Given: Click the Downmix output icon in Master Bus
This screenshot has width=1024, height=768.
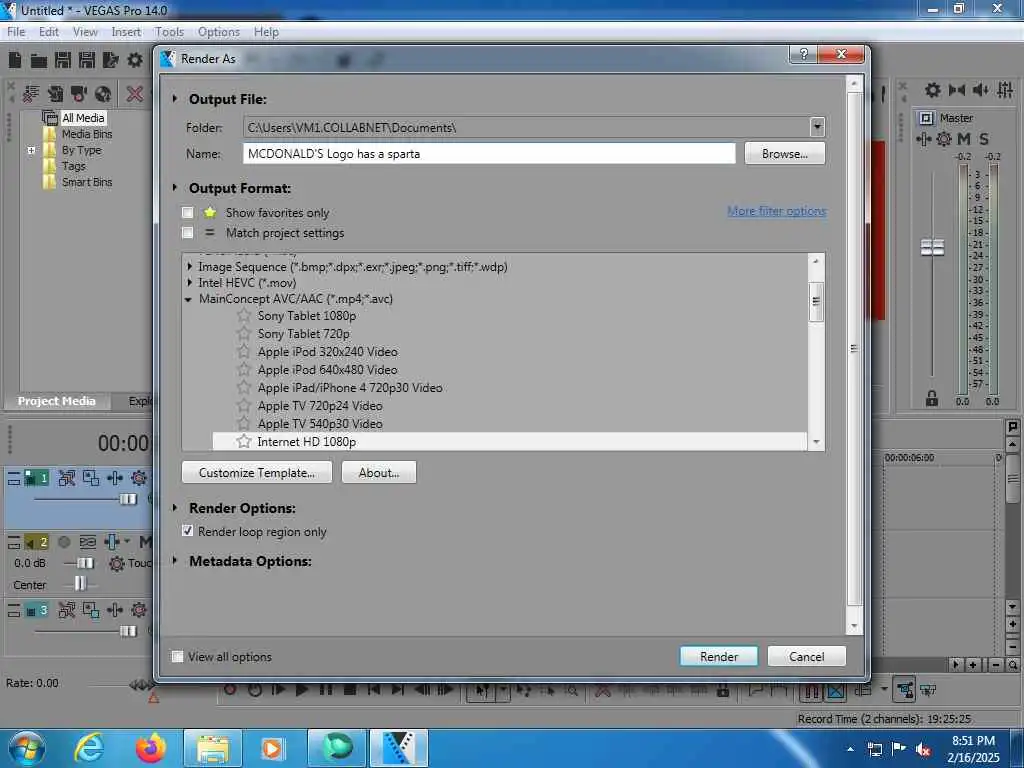Looking at the screenshot, I should pyautogui.click(x=957, y=90).
